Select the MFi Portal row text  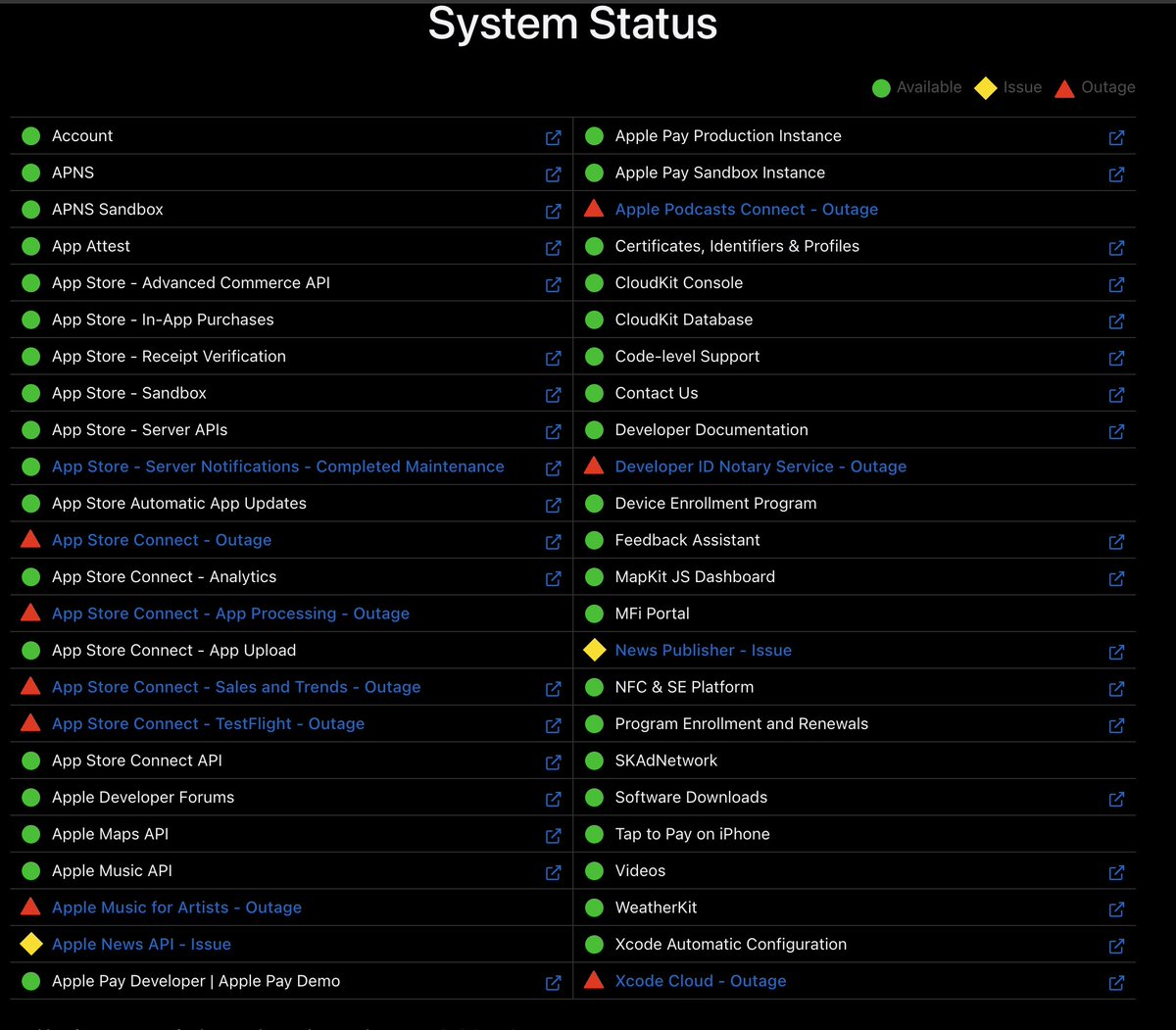click(652, 613)
